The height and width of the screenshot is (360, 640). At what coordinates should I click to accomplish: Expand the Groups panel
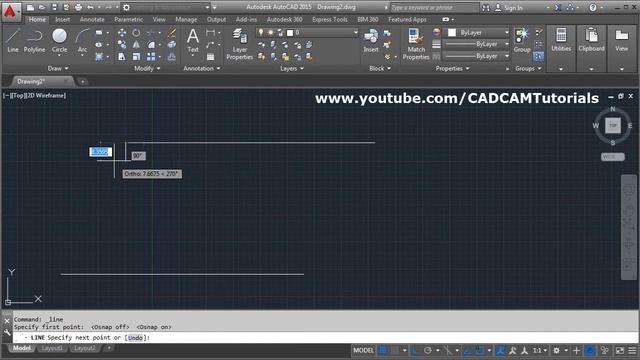[x=528, y=69]
